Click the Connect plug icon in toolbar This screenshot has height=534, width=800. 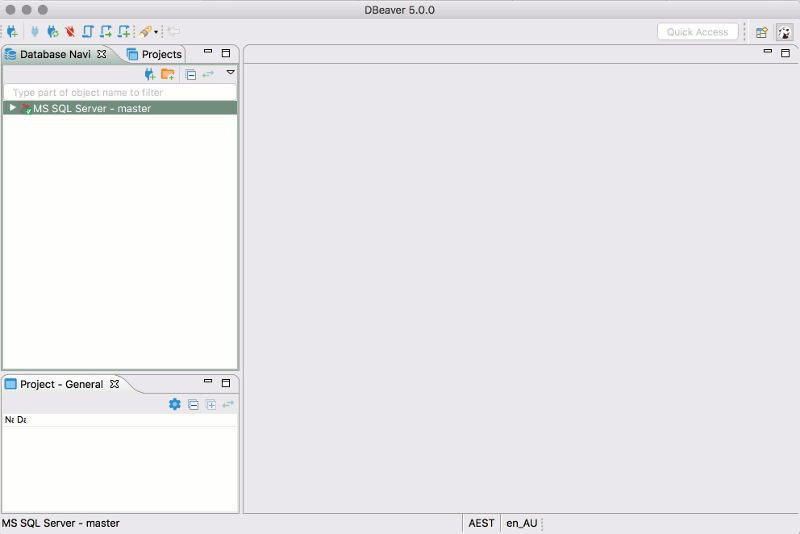click(x=35, y=32)
